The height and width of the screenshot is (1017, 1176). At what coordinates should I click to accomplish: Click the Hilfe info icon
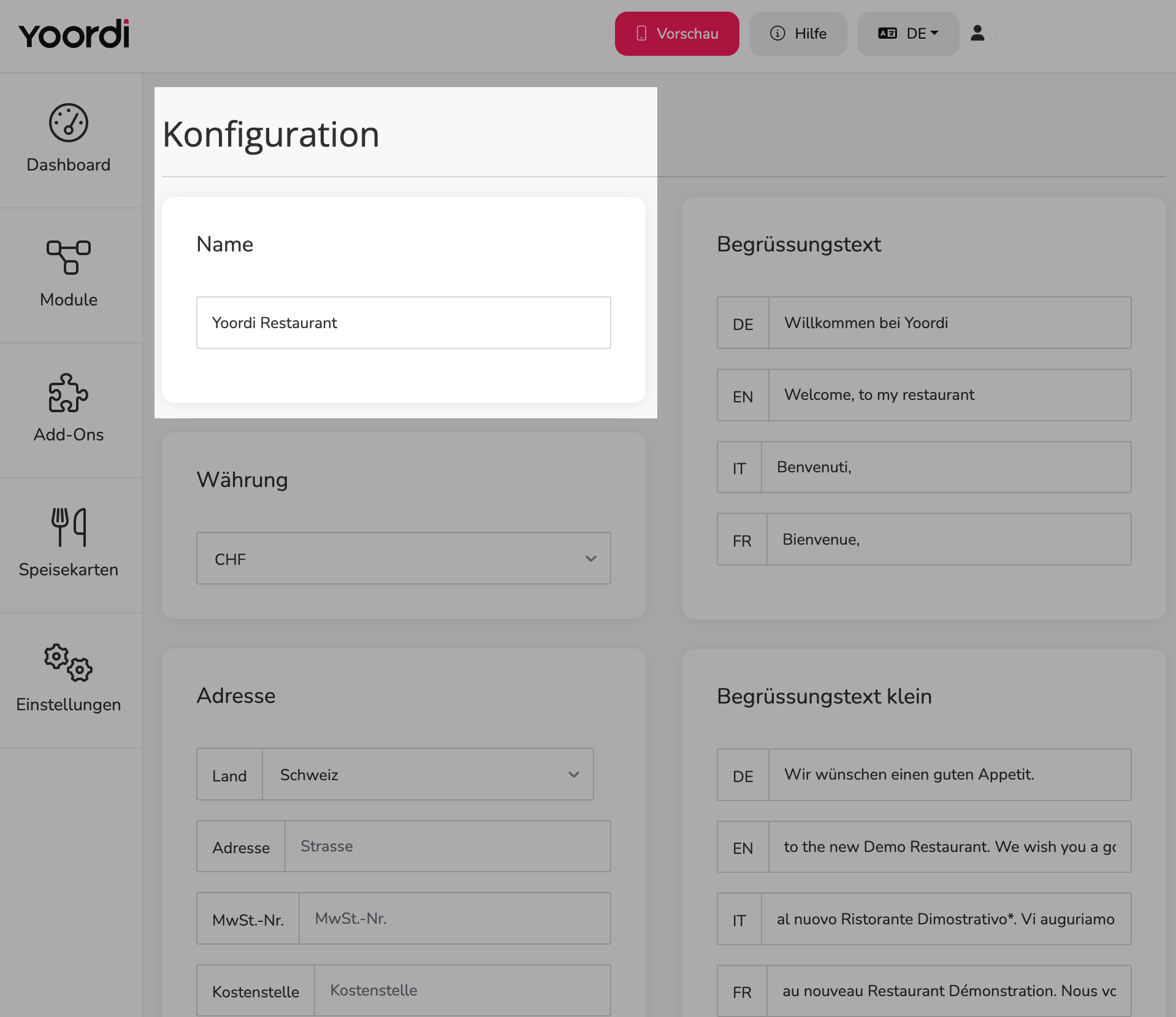coord(777,33)
